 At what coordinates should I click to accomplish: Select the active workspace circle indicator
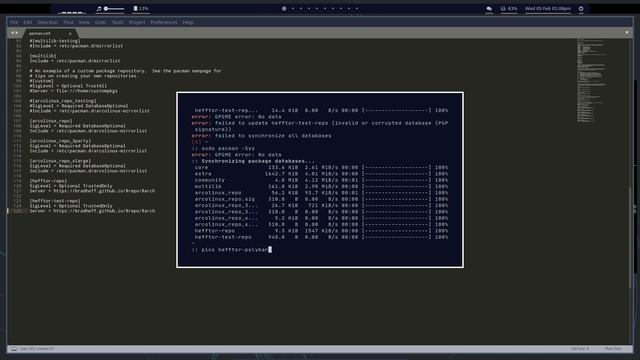pyautogui.click(x=284, y=9)
